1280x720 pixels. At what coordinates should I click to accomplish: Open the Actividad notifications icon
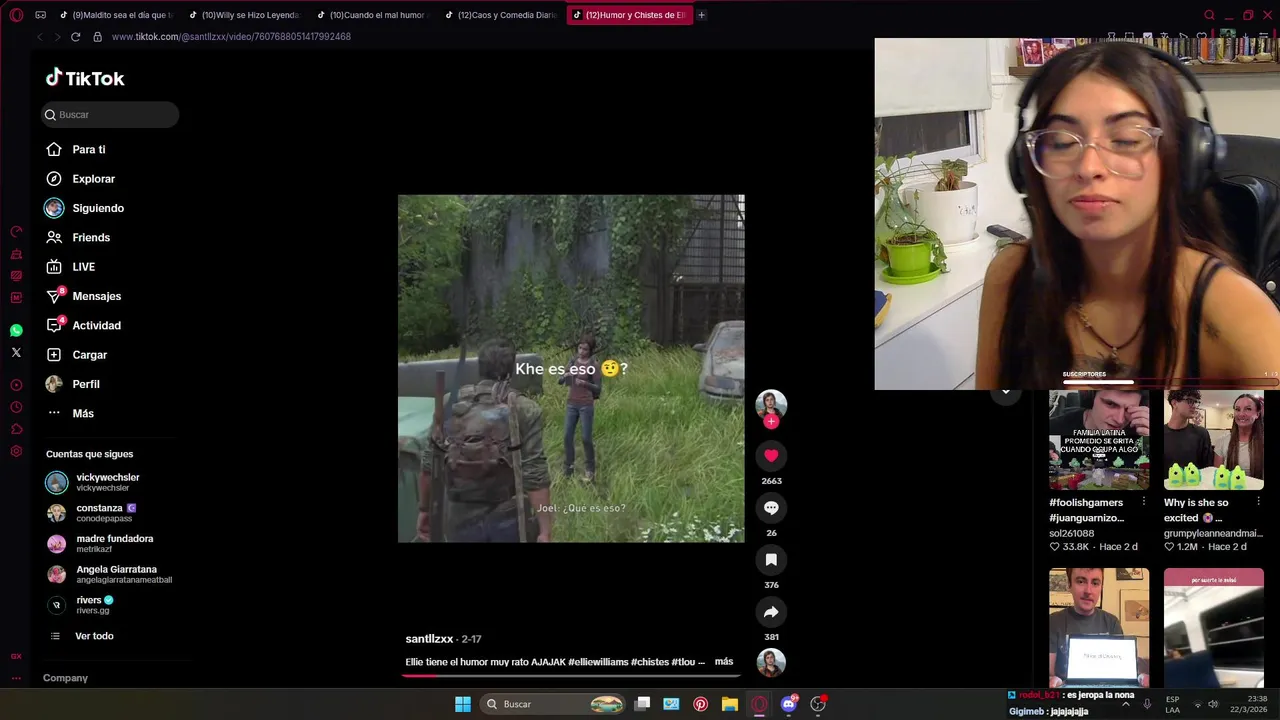[55, 325]
